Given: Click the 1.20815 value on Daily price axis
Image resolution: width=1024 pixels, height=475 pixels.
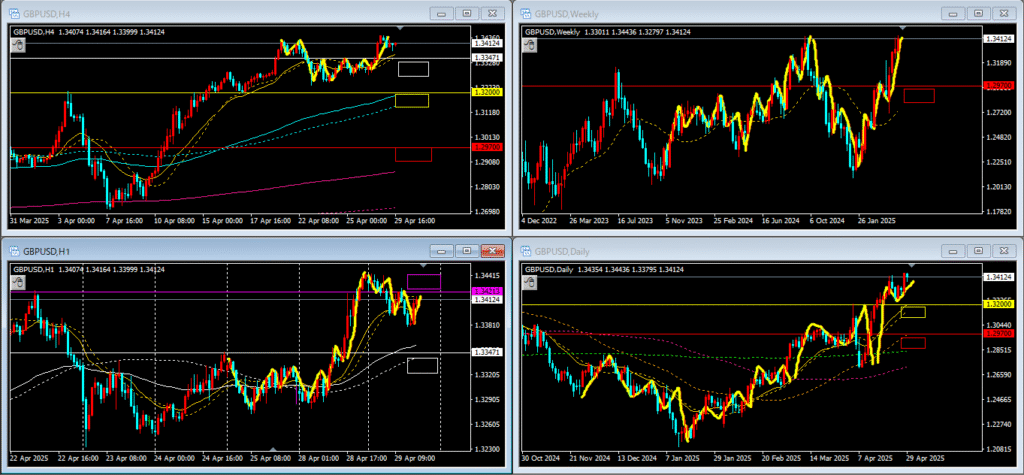Looking at the screenshot, I should (x=997, y=450).
